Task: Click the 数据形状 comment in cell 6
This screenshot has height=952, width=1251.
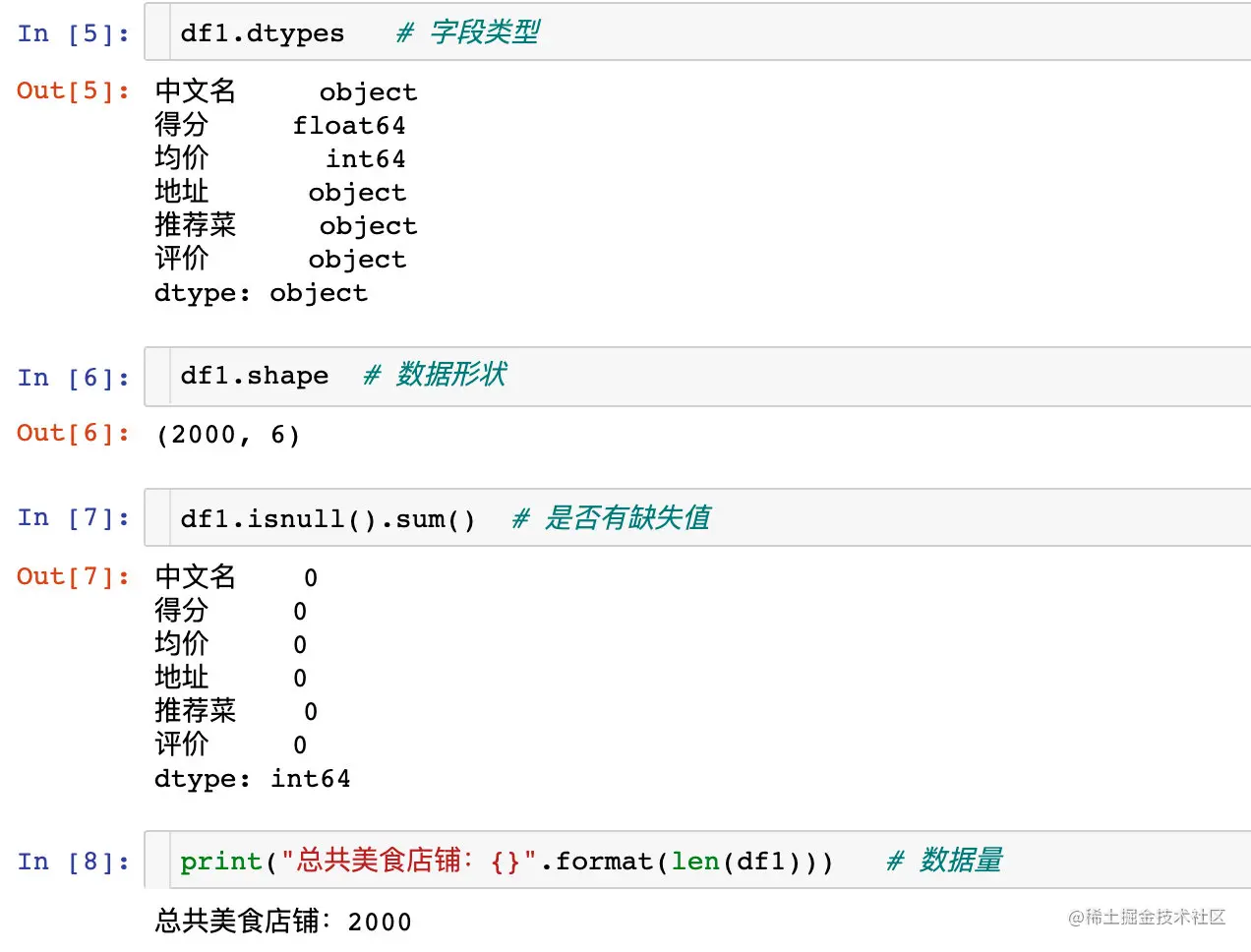Action: point(435,375)
